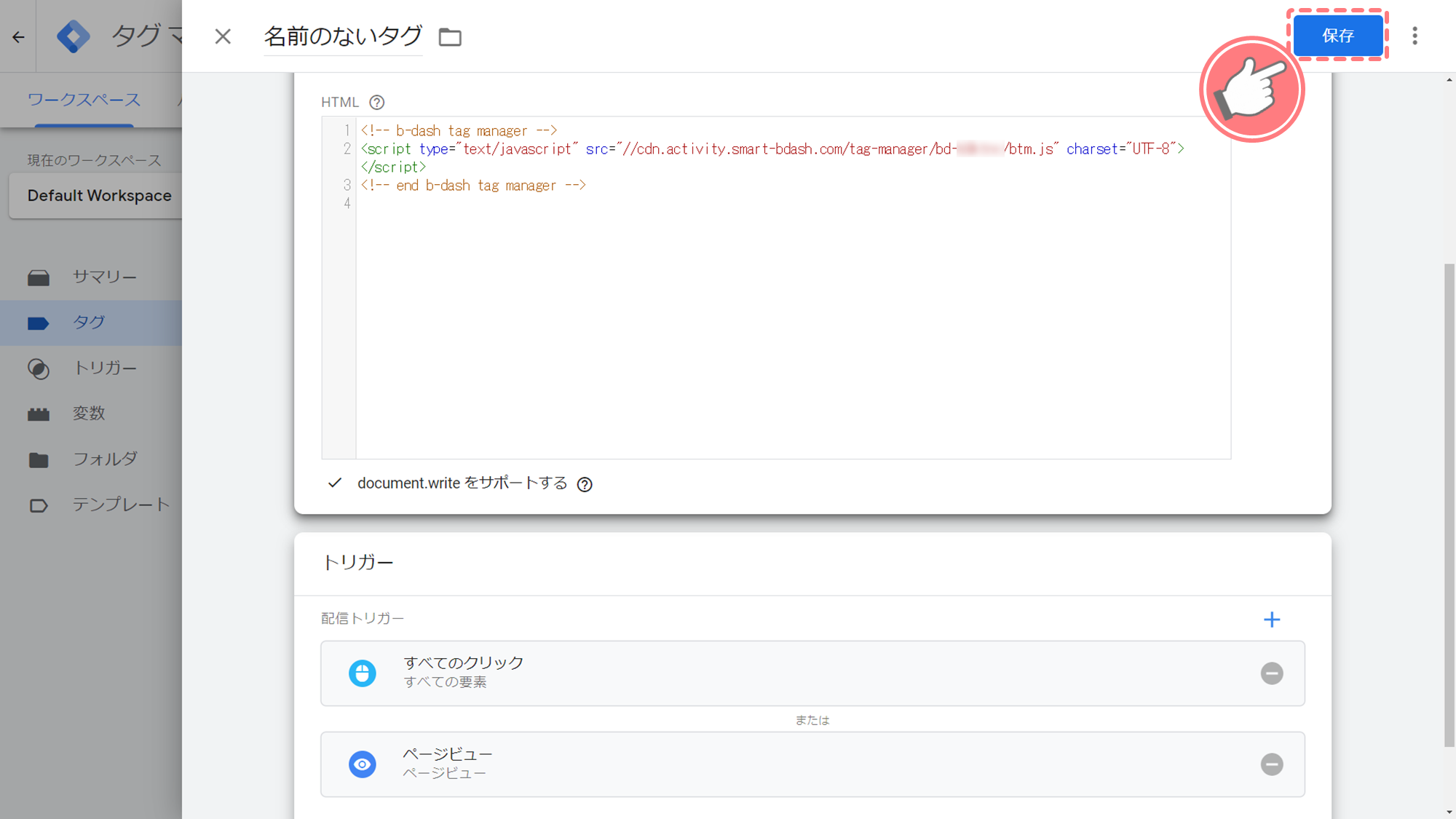1456x819 pixels.
Task: Select the すべてのクリック trigger row
Action: [x=812, y=673]
